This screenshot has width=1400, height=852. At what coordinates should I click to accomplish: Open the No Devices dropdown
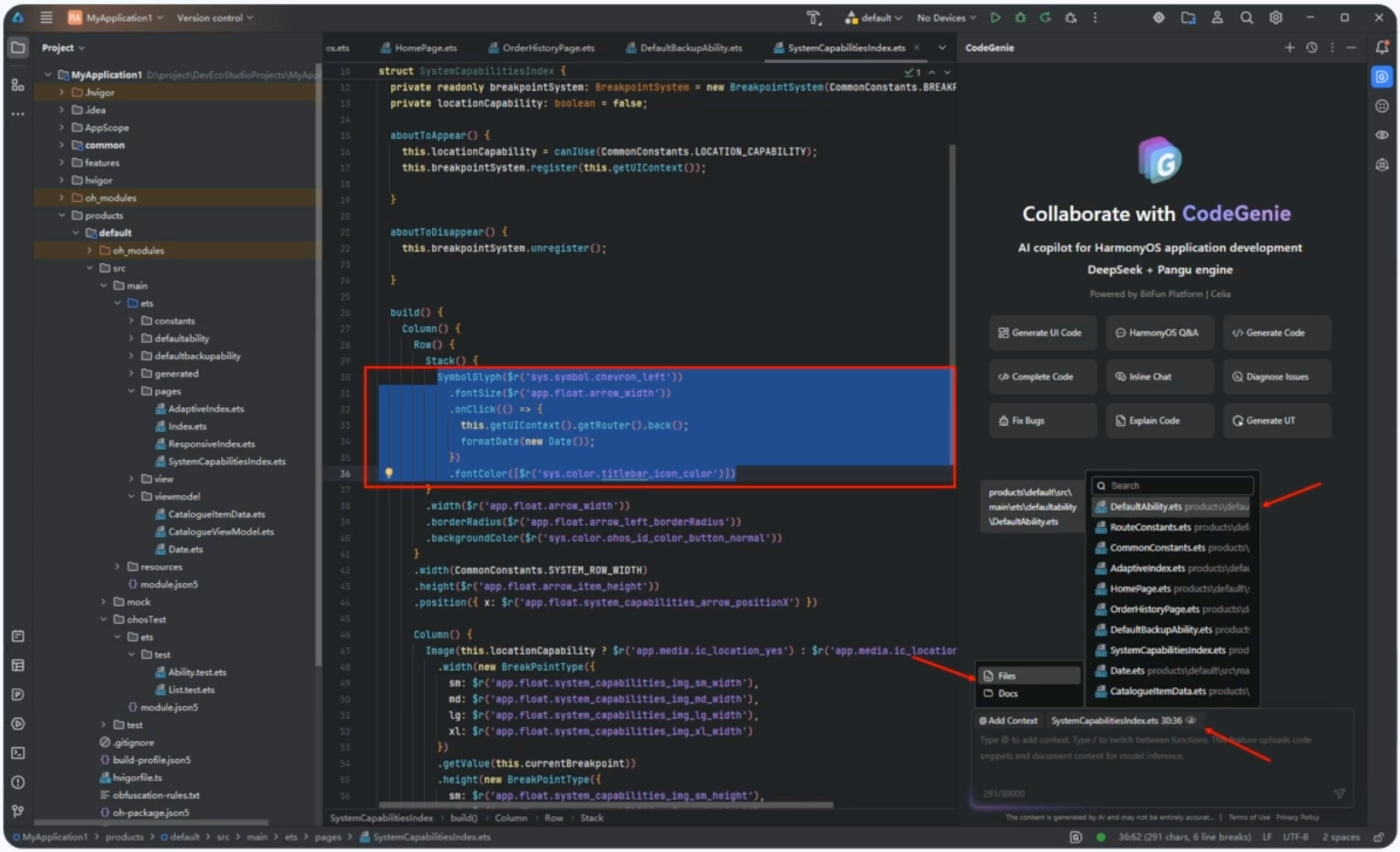click(946, 18)
